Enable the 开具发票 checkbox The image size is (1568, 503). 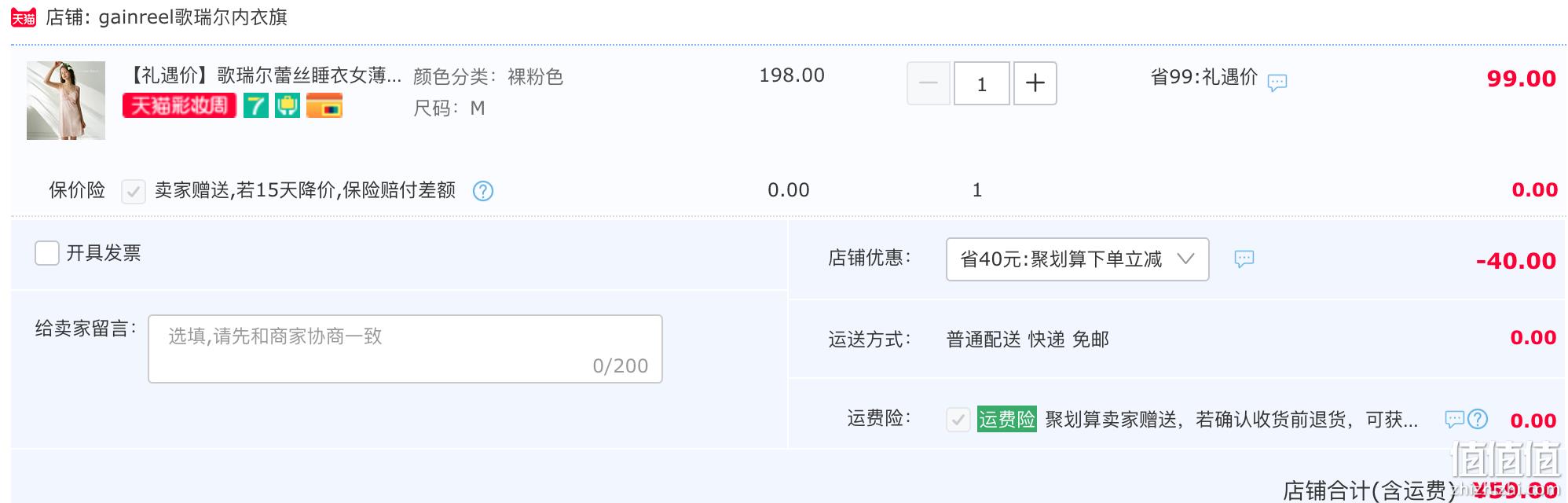[47, 253]
